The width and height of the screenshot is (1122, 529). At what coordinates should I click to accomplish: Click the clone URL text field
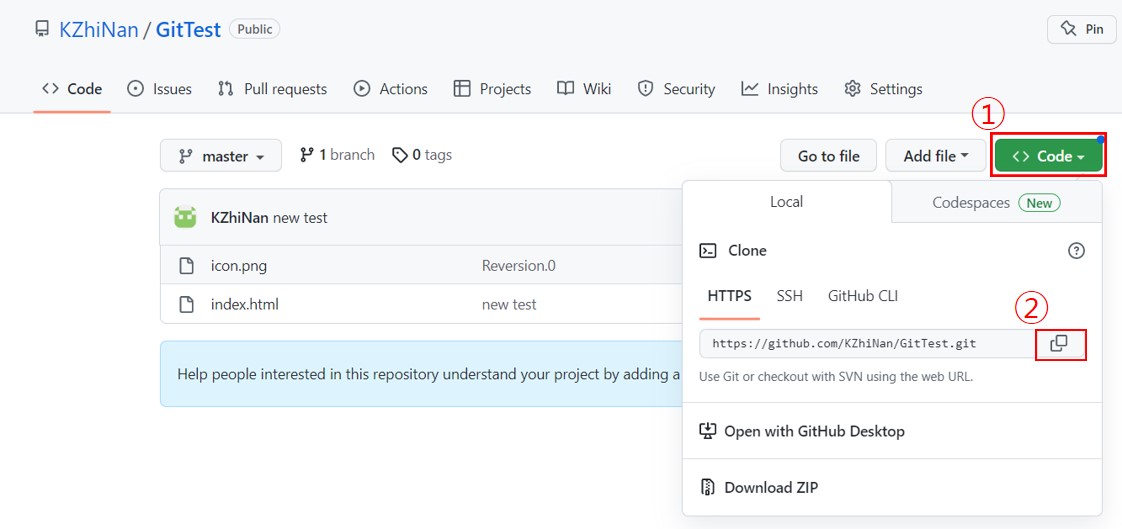[867, 344]
